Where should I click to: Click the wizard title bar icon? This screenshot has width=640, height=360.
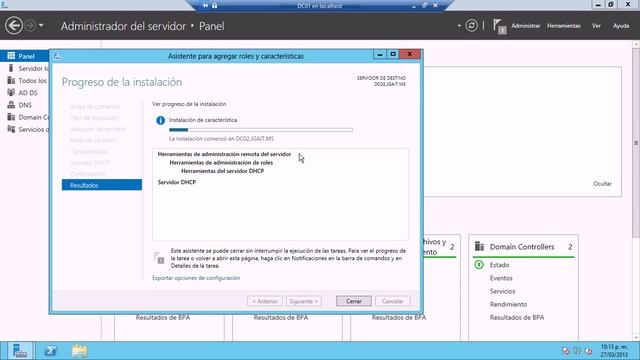(57, 56)
